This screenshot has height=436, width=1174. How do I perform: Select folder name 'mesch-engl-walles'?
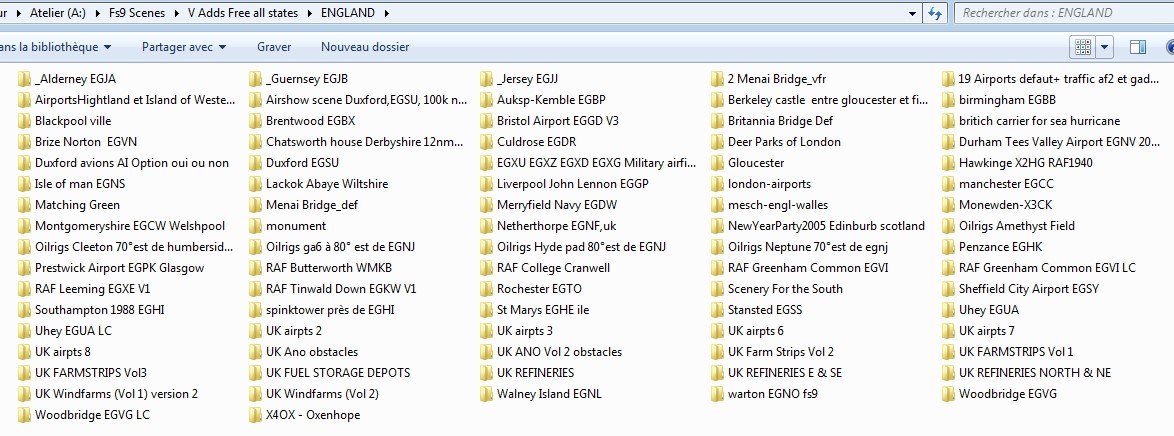pos(778,205)
